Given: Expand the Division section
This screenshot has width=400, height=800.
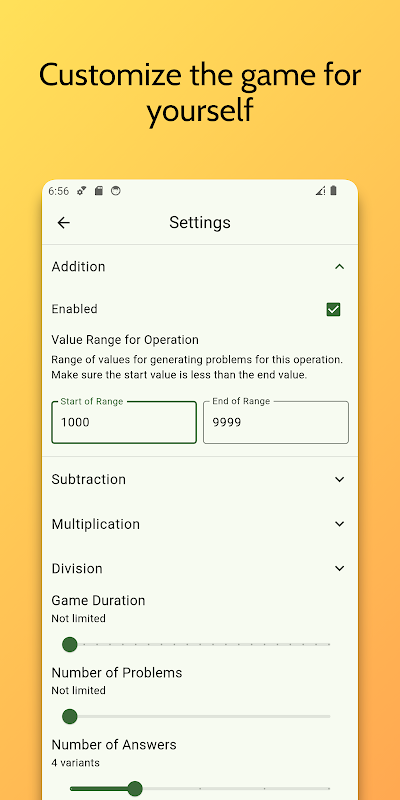Looking at the screenshot, I should (199, 568).
